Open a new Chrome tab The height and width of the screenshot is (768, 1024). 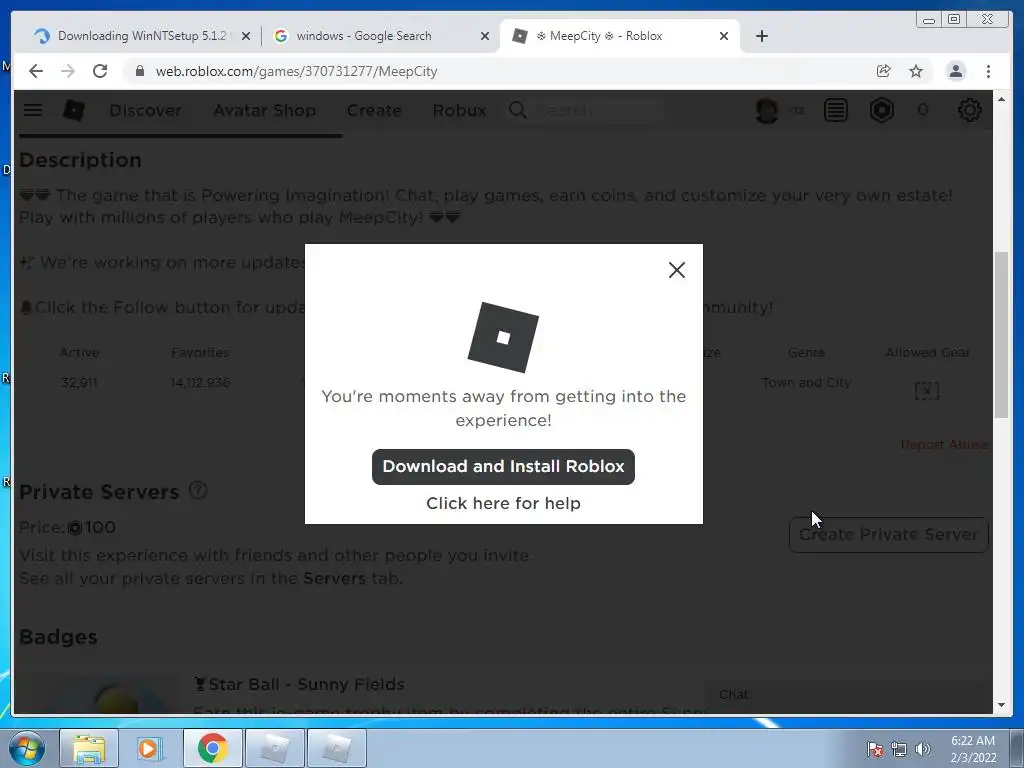pyautogui.click(x=761, y=36)
